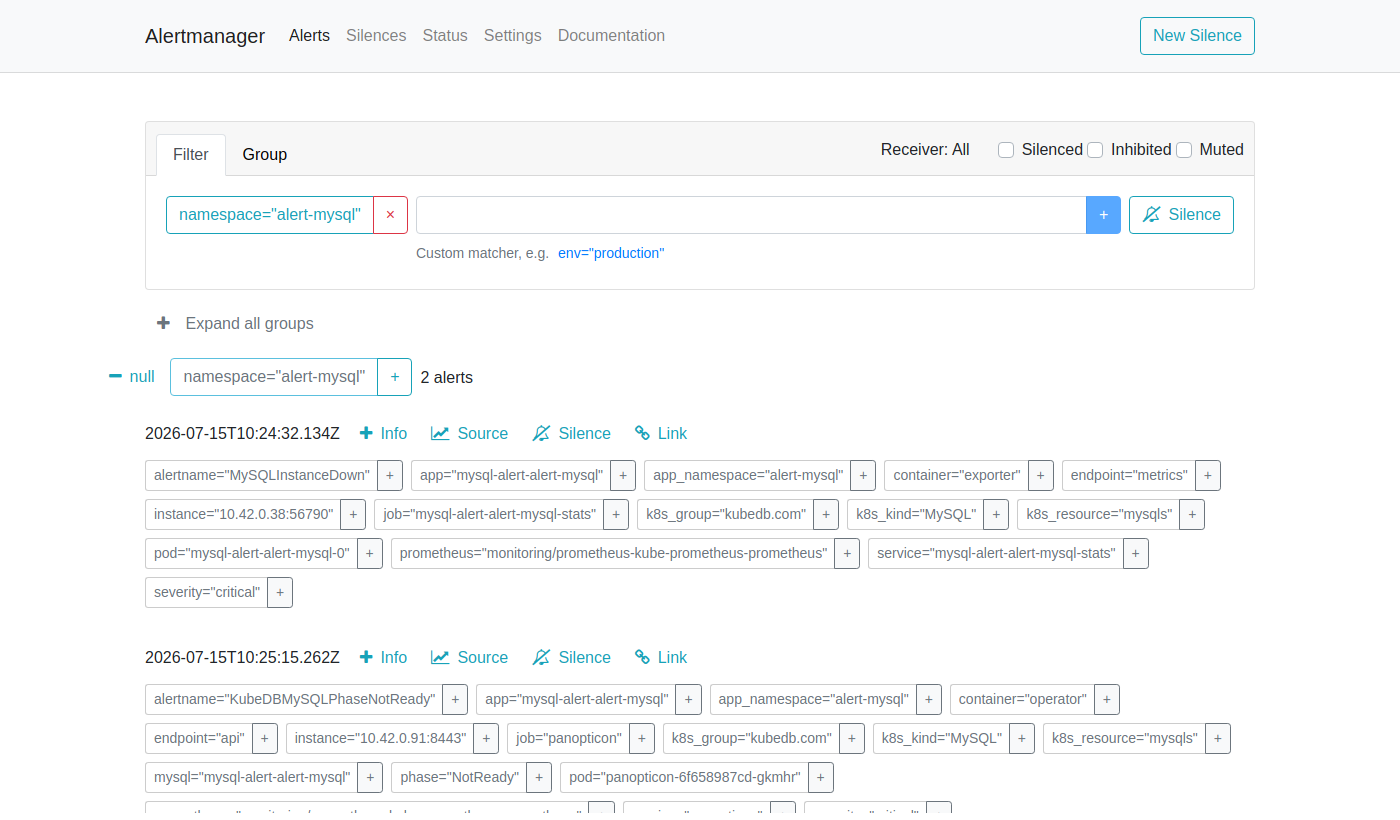This screenshot has width=1400, height=820.
Task: Open the Settings navigation tab
Action: pyautogui.click(x=513, y=35)
